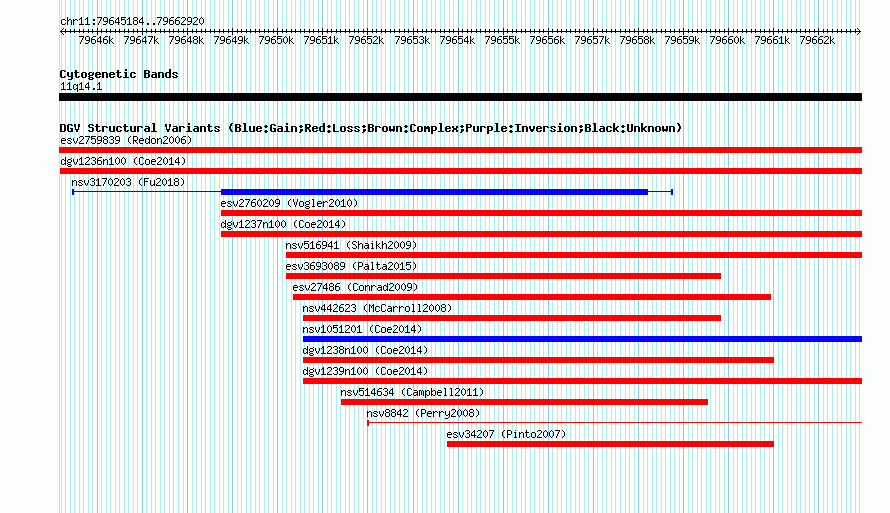890x513 pixels.
Task: Click the 79657k ruler tick label
Action: (x=592, y=40)
